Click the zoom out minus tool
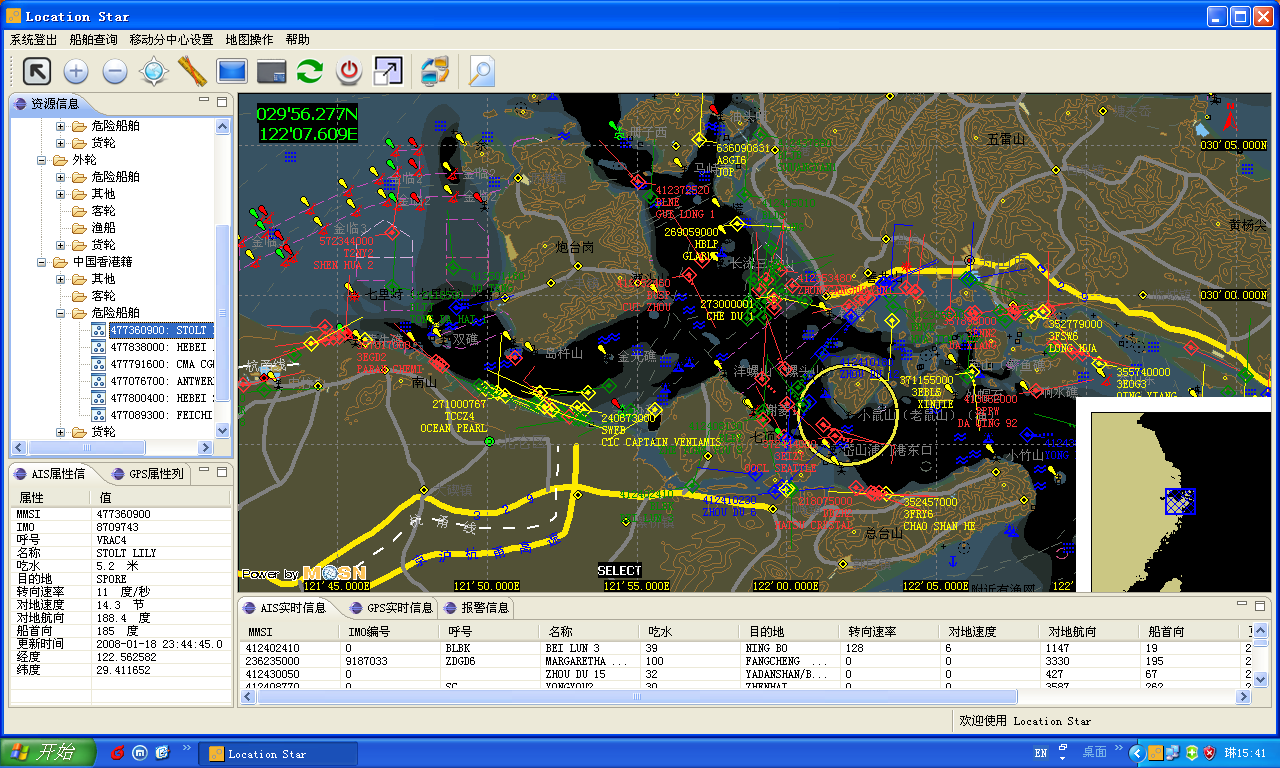Image resolution: width=1280 pixels, height=768 pixels. (x=115, y=71)
